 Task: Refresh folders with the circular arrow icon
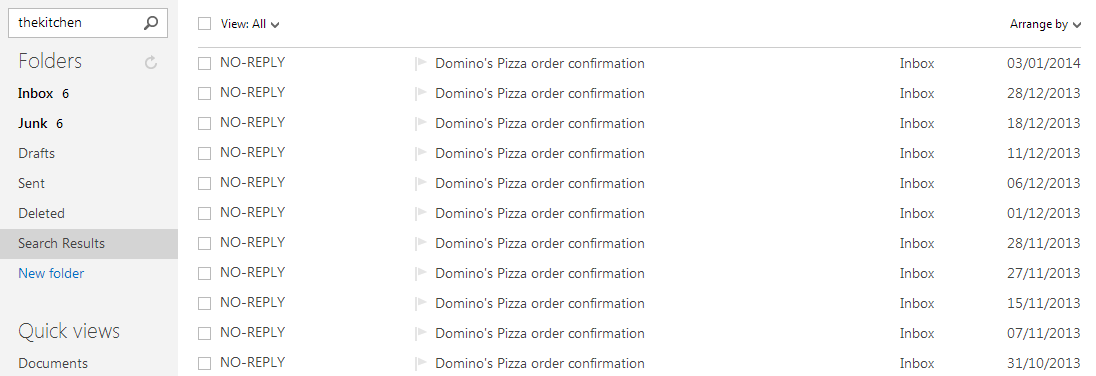(150, 63)
